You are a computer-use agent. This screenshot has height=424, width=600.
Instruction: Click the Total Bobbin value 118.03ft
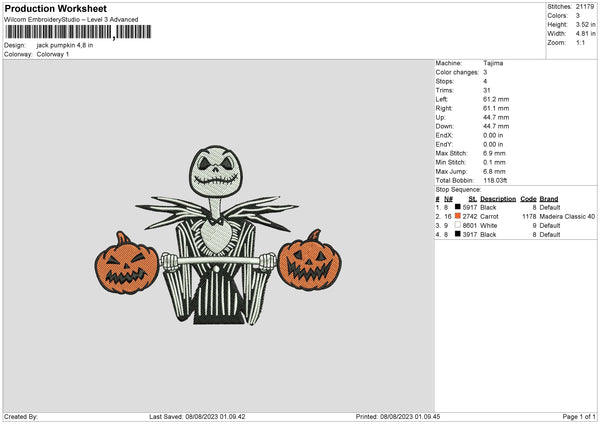[495, 180]
